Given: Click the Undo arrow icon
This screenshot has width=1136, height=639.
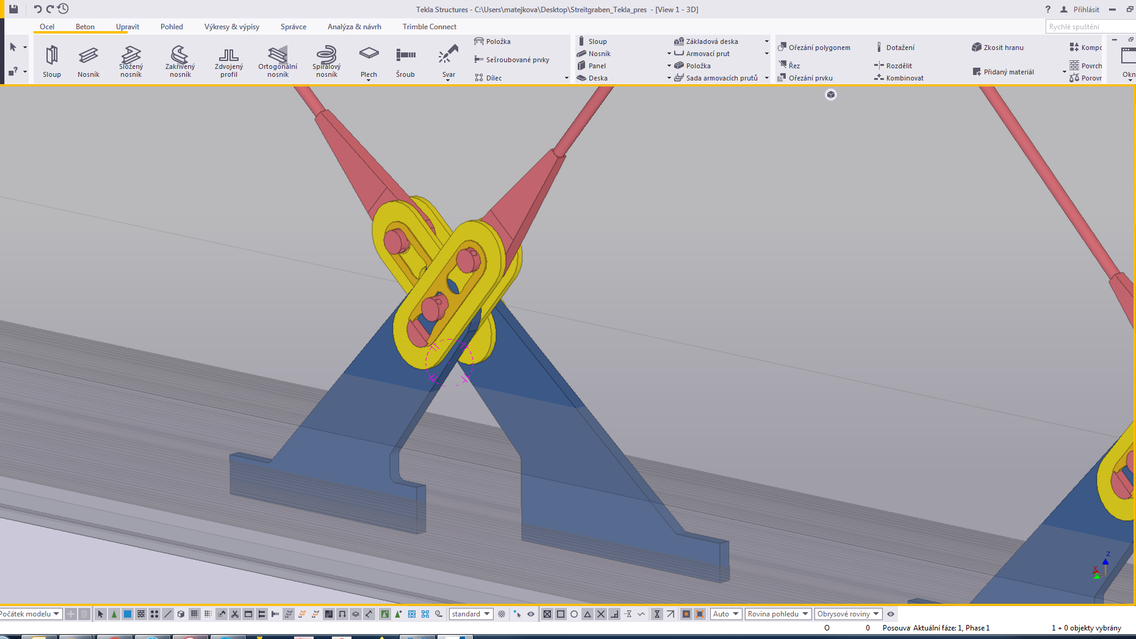Looking at the screenshot, I should (x=37, y=9).
